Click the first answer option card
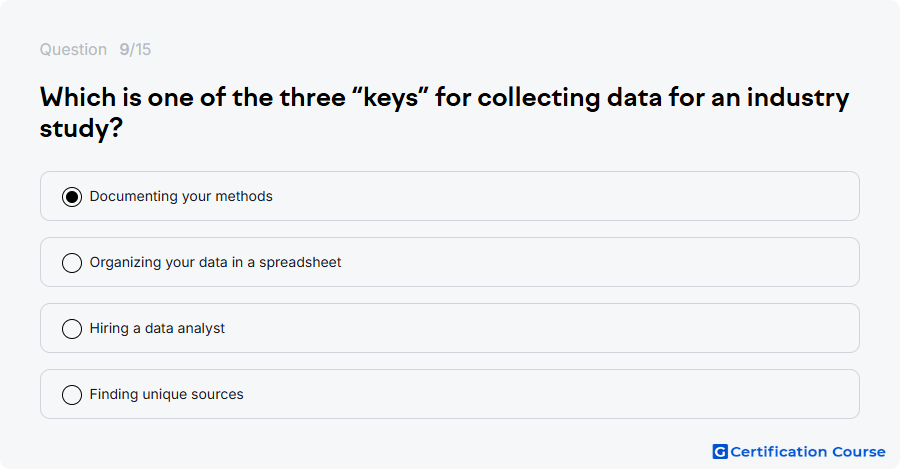This screenshot has width=900, height=469. [450, 196]
